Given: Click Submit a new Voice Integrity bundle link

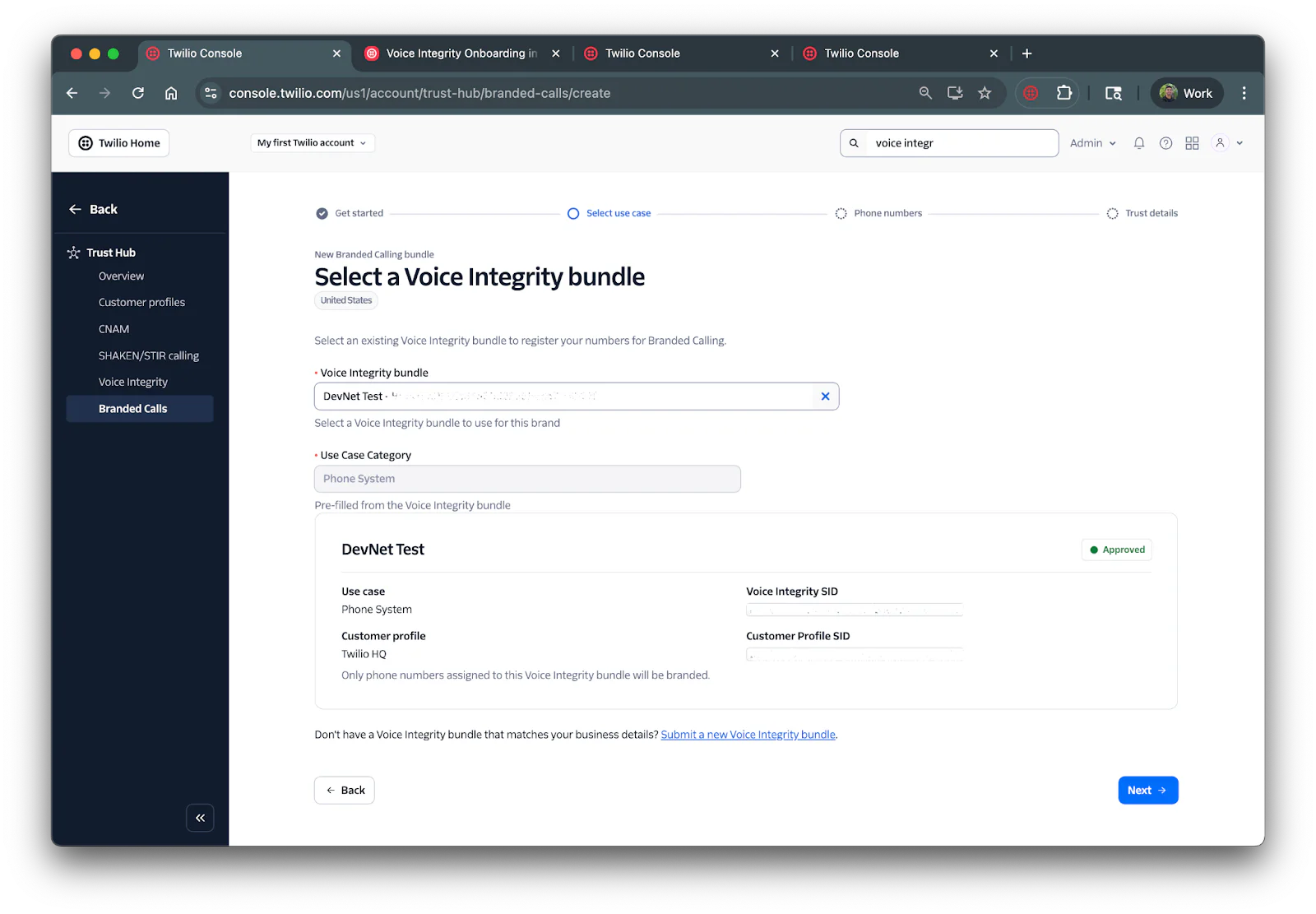Looking at the screenshot, I should pos(748,734).
